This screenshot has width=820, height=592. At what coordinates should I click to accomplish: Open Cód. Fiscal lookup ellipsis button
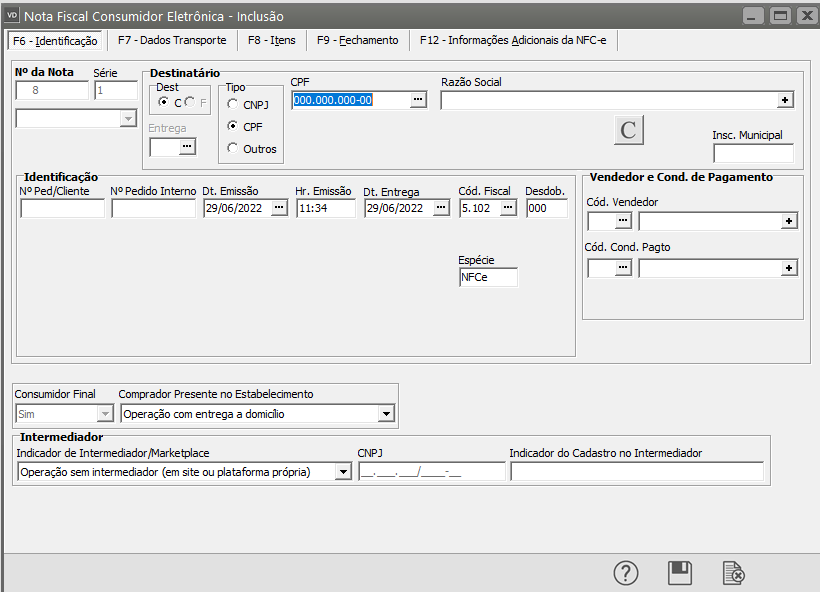(508, 208)
